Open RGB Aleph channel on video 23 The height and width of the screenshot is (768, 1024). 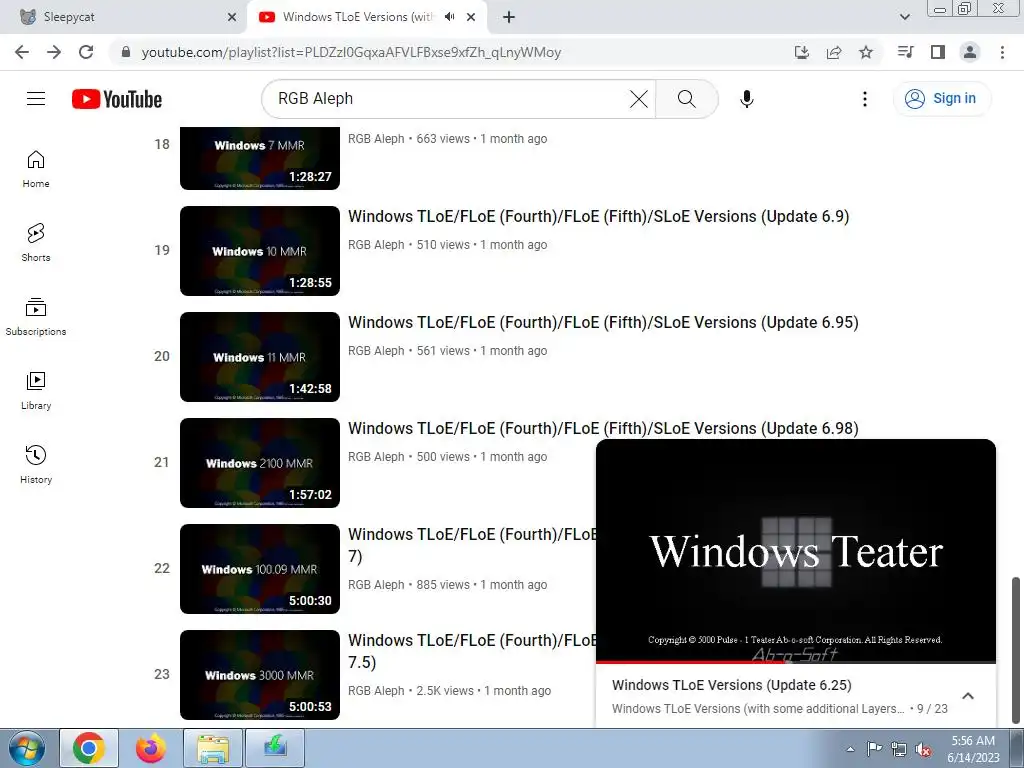(376, 691)
